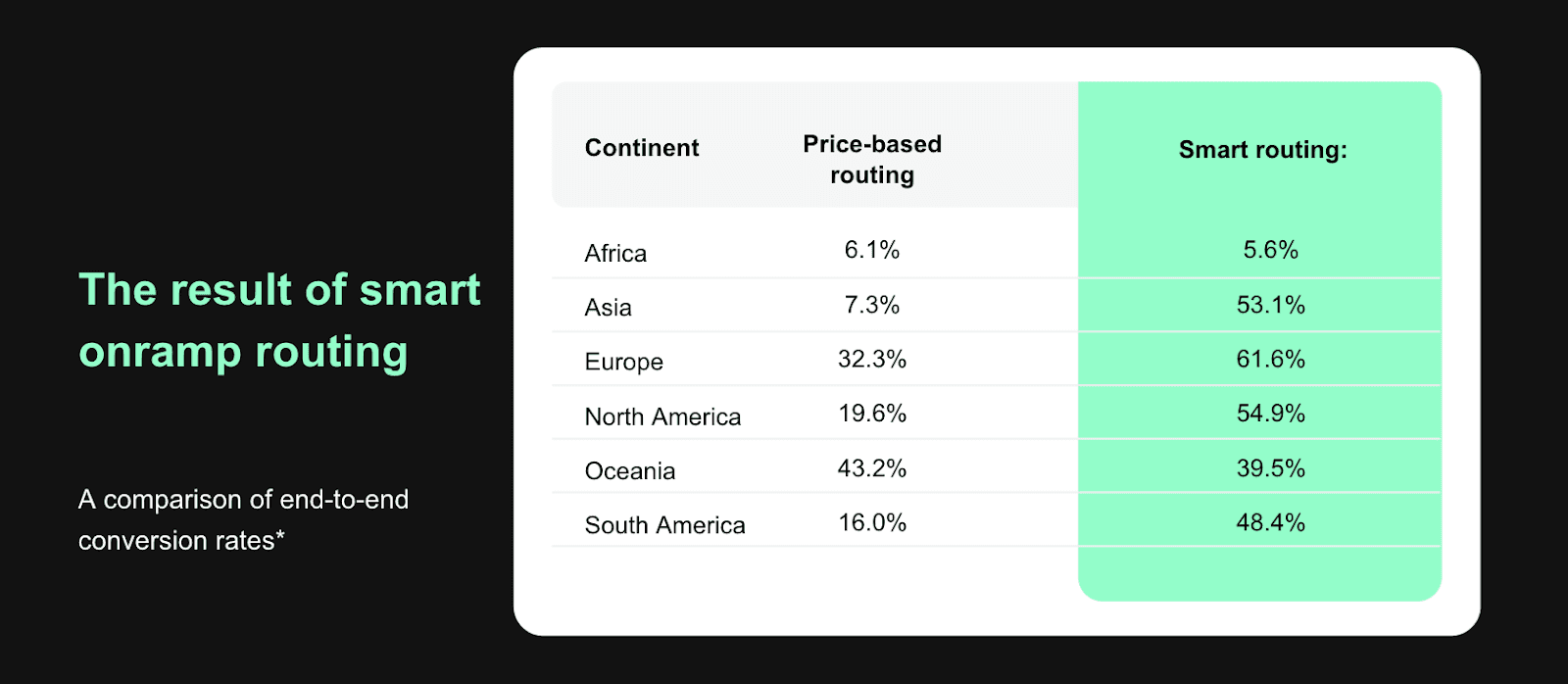The height and width of the screenshot is (684, 1568).
Task: Click Oceania's 43.2% price-based value
Action: click(x=871, y=468)
